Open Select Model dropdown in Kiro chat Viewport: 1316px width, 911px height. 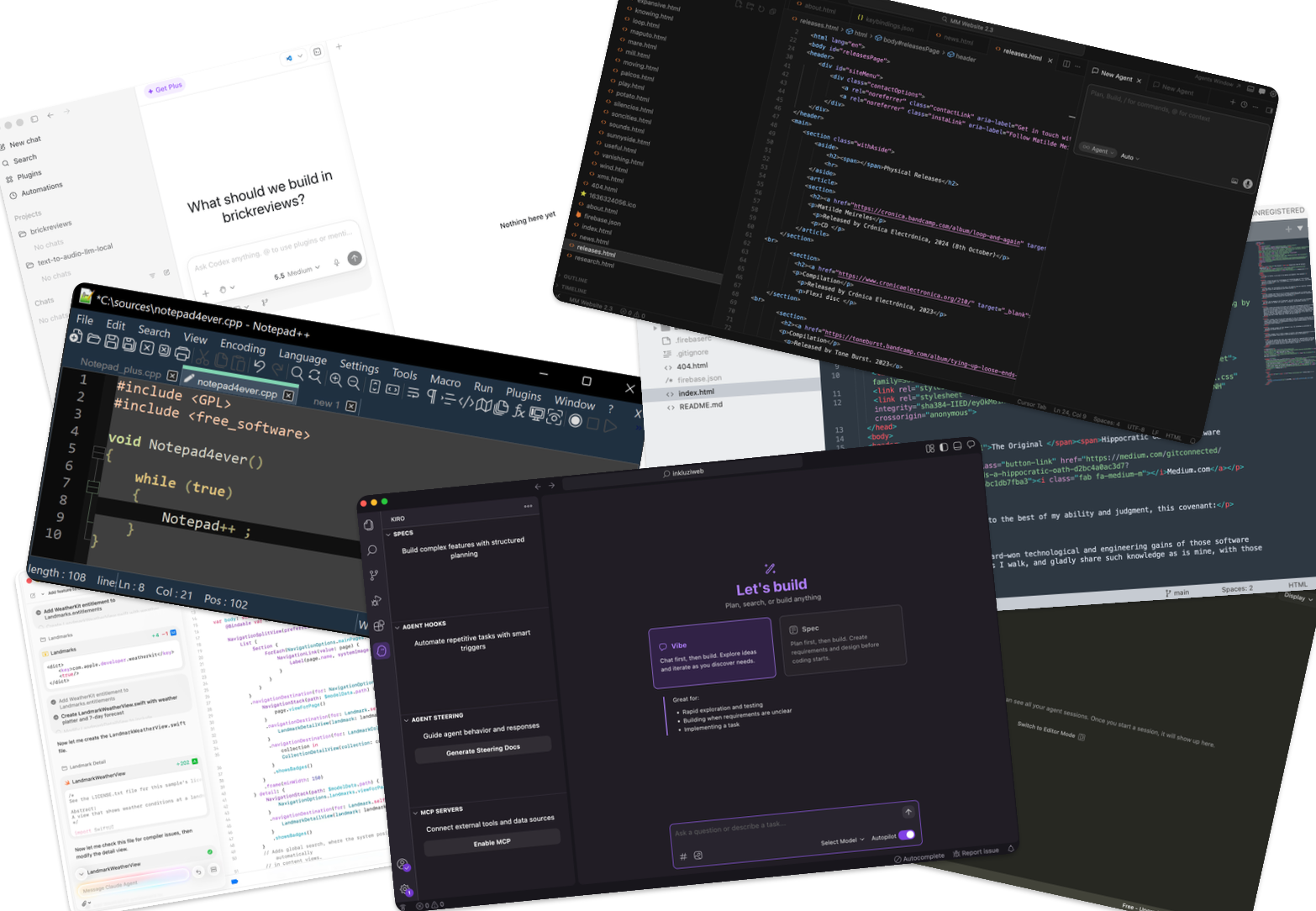[843, 841]
